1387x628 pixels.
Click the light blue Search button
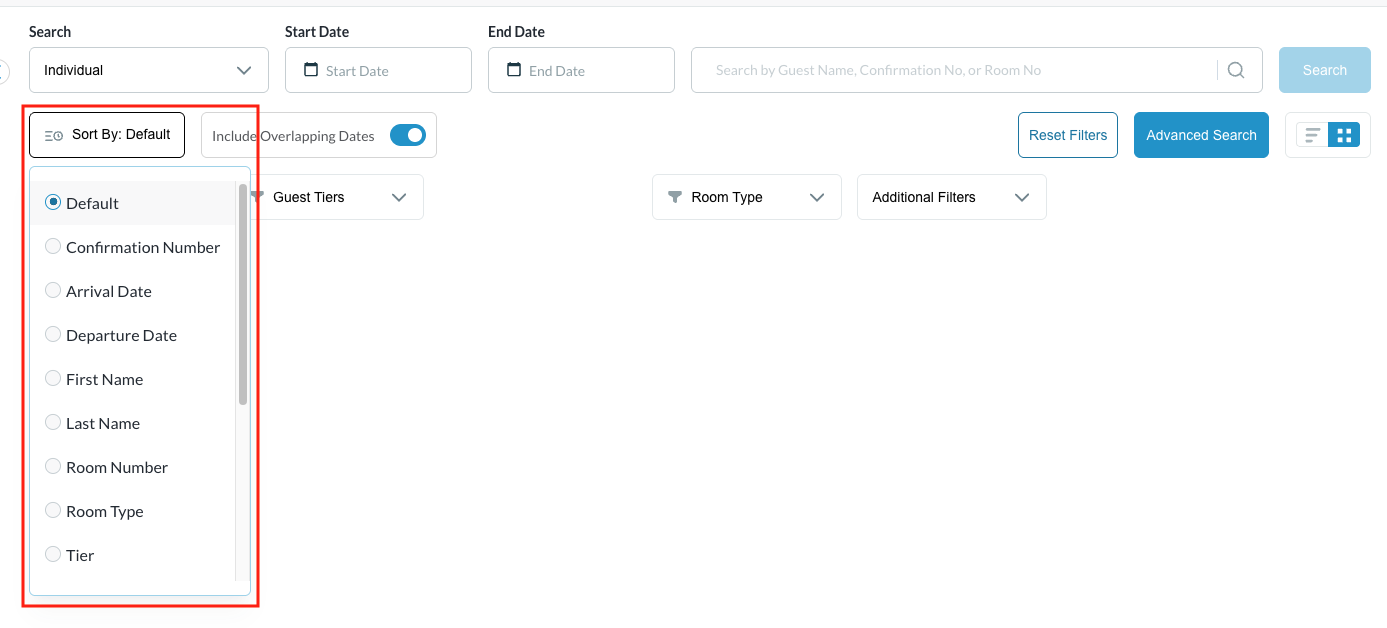coord(1325,70)
